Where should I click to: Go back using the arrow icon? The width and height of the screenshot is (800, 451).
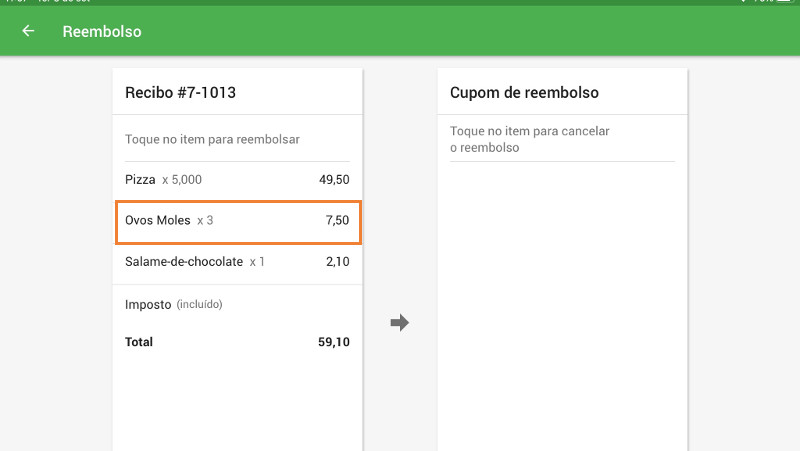(x=28, y=31)
